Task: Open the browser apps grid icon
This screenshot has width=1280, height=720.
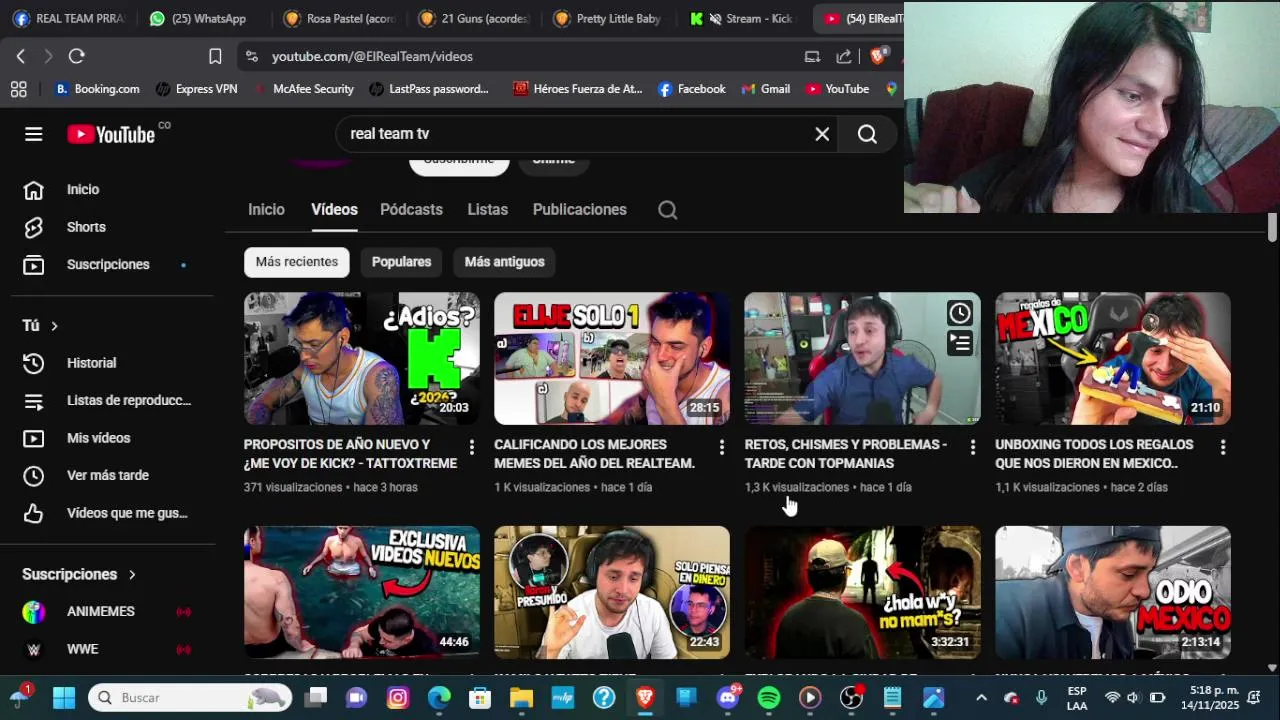Action: [x=18, y=89]
